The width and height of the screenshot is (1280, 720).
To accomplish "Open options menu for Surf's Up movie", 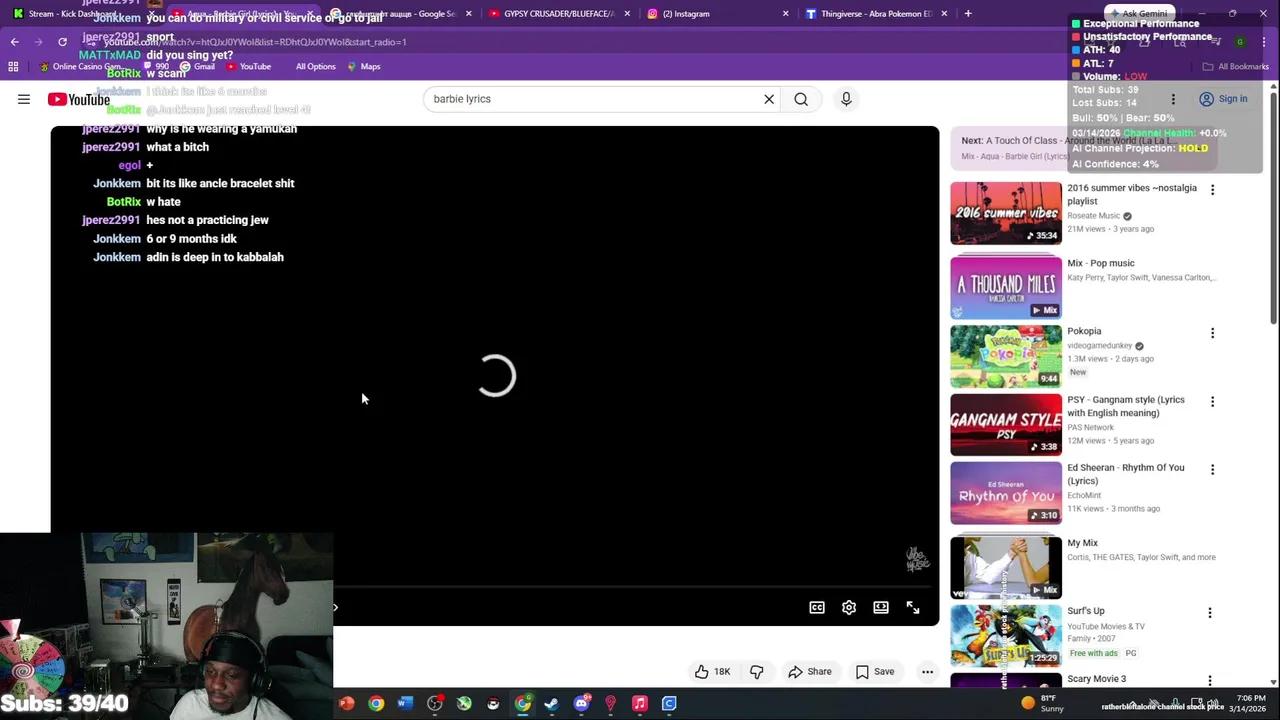I will [1209, 613].
